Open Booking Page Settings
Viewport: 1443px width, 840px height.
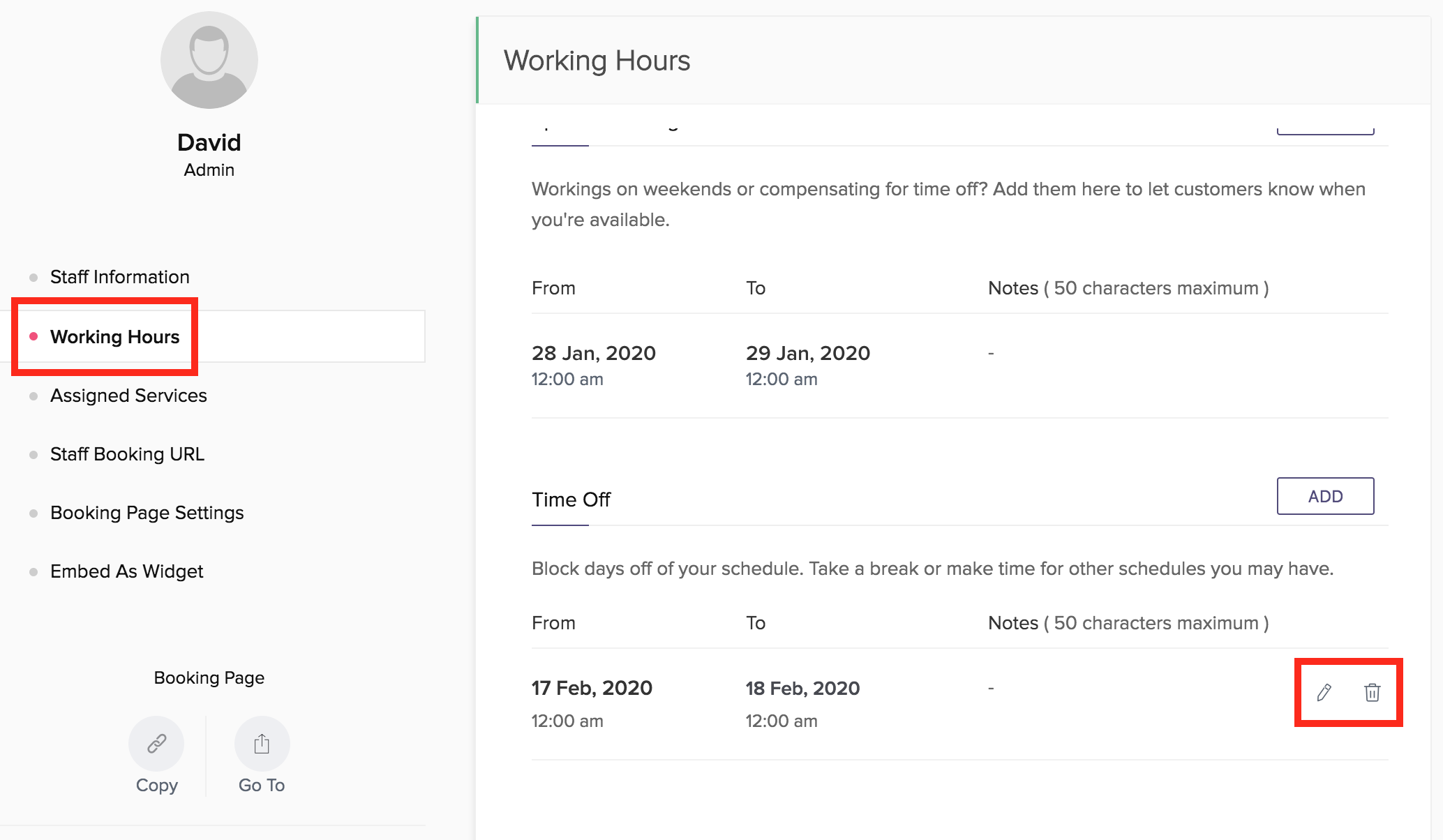(x=147, y=513)
